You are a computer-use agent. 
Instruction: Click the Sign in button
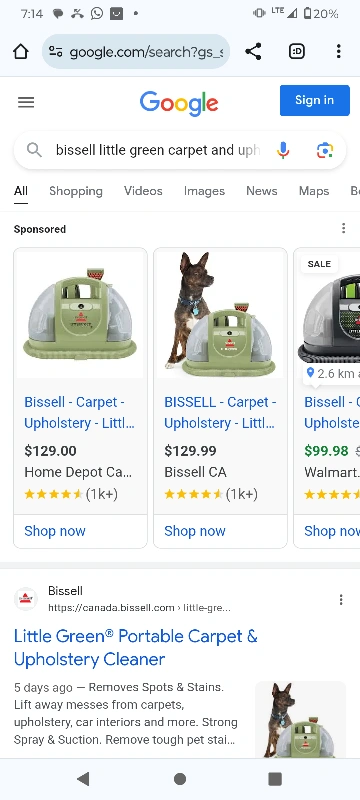[315, 101]
